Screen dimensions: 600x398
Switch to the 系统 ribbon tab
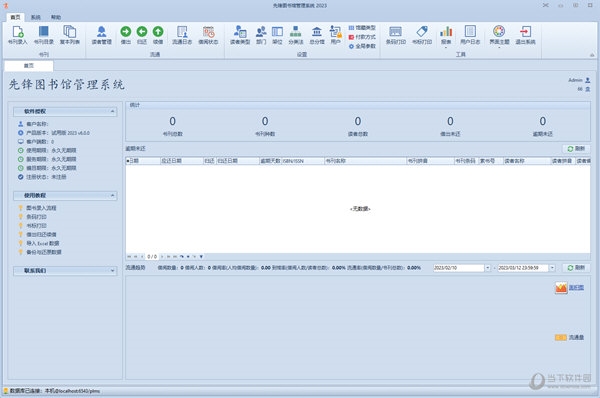click(x=36, y=17)
